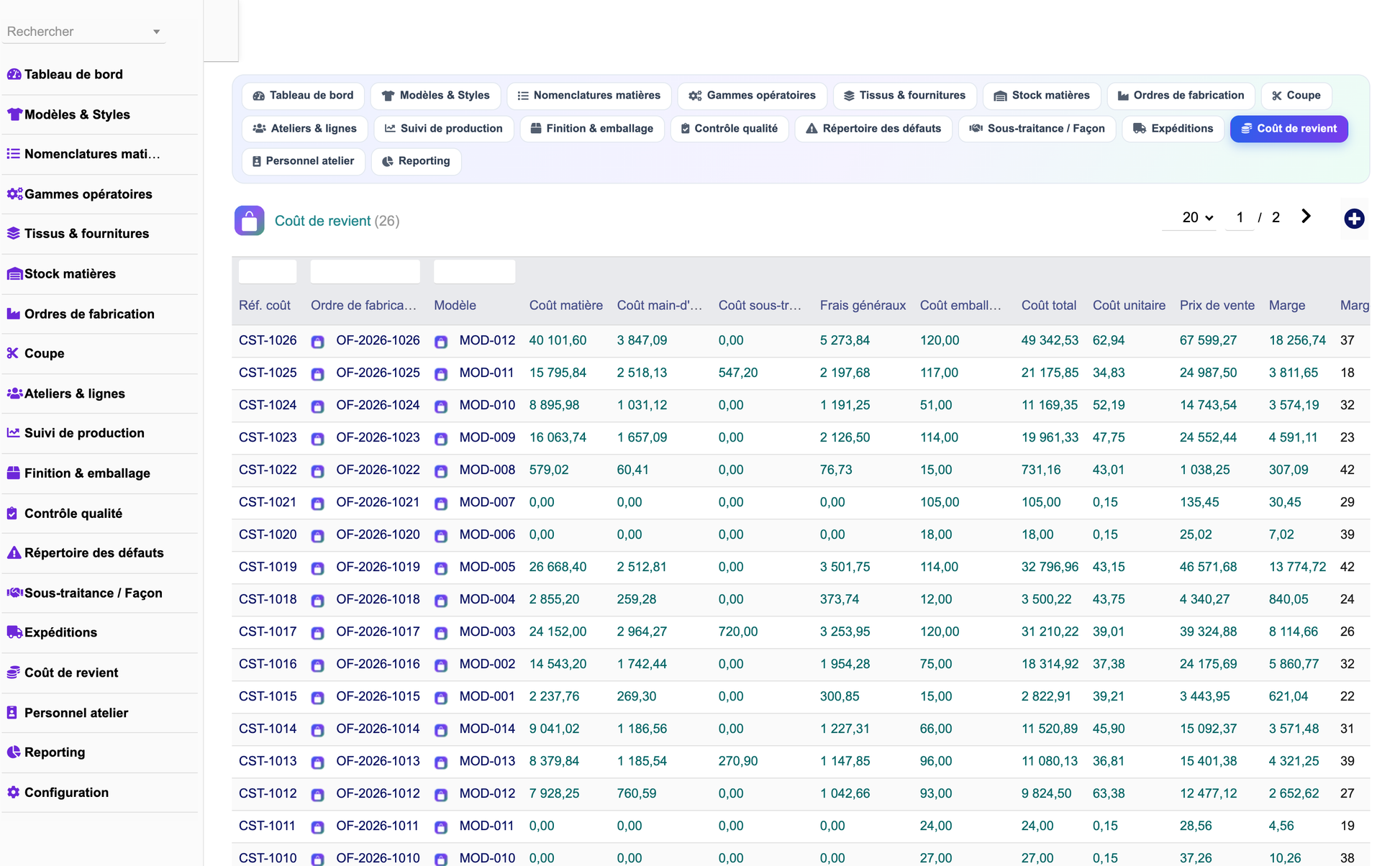Open the Expéditions tab

pyautogui.click(x=1173, y=129)
